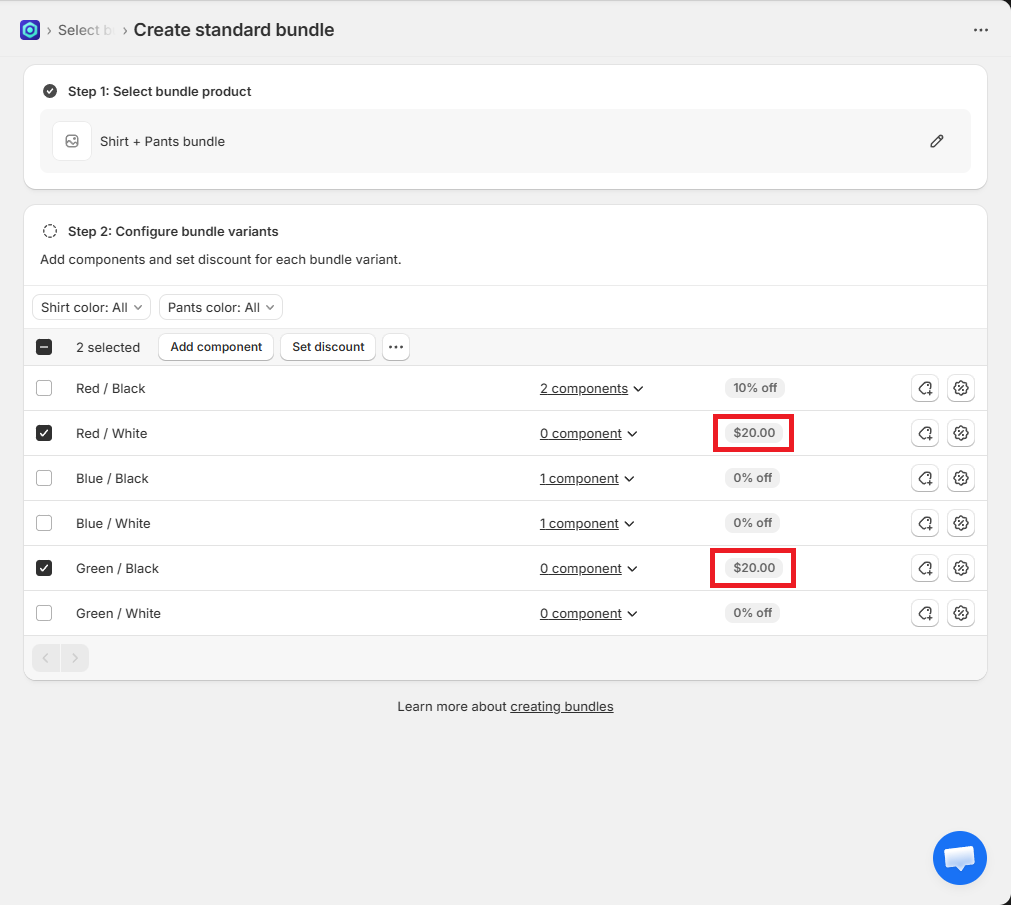The width and height of the screenshot is (1011, 905).
Task: Click the pencil edit icon for bundle product
Action: click(x=936, y=141)
